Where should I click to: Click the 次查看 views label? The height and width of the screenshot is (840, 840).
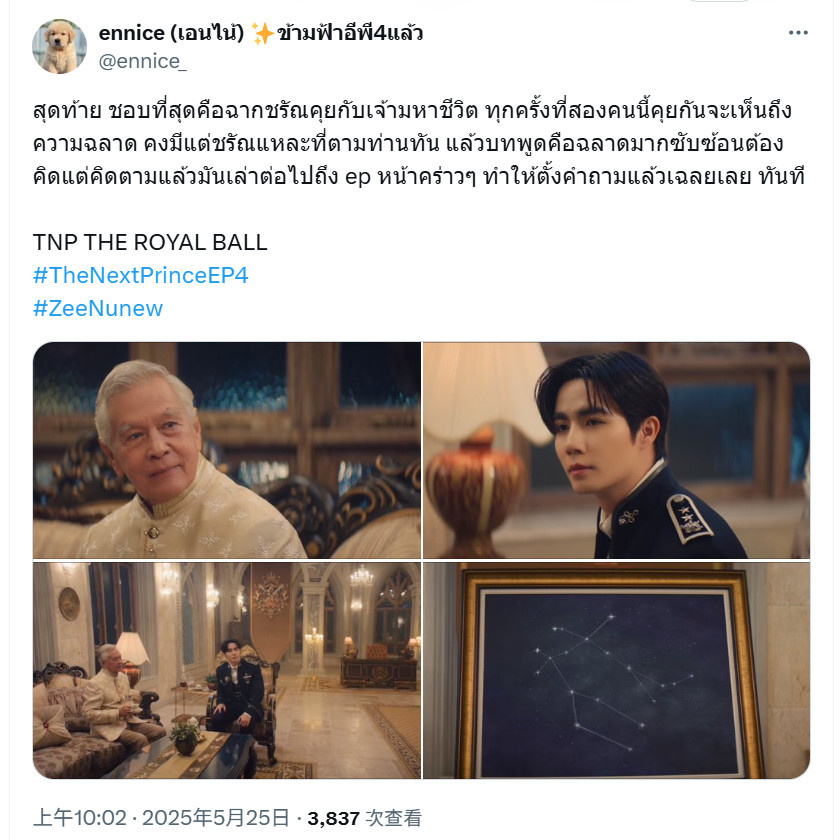click(x=394, y=818)
